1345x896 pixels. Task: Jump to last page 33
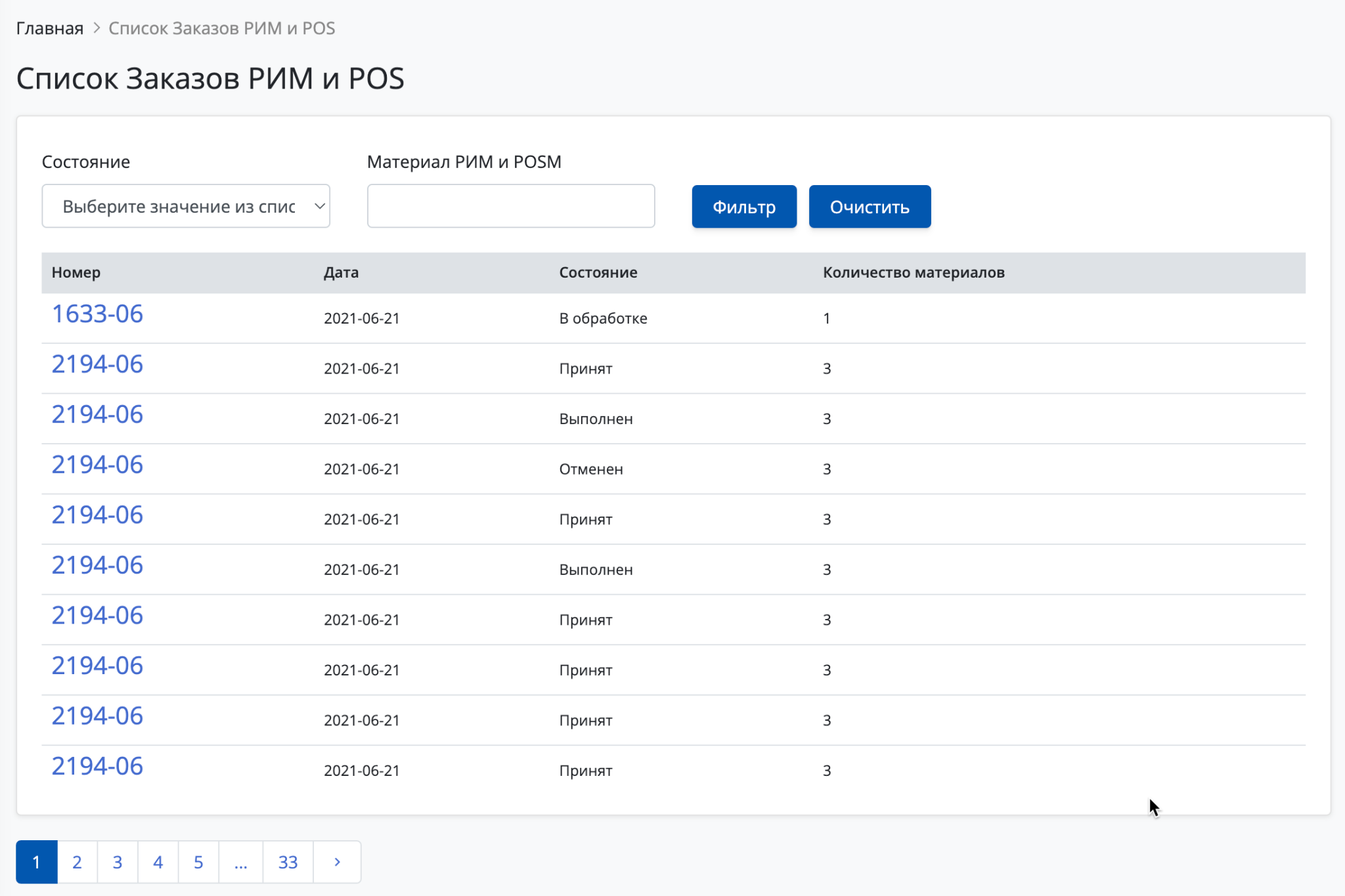(x=288, y=862)
